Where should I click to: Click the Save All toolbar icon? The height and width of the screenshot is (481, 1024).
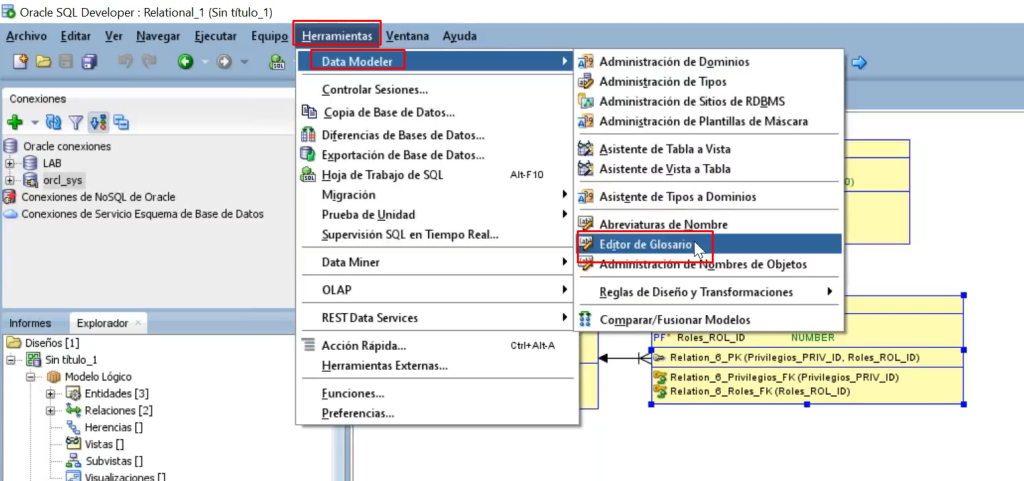tap(89, 62)
